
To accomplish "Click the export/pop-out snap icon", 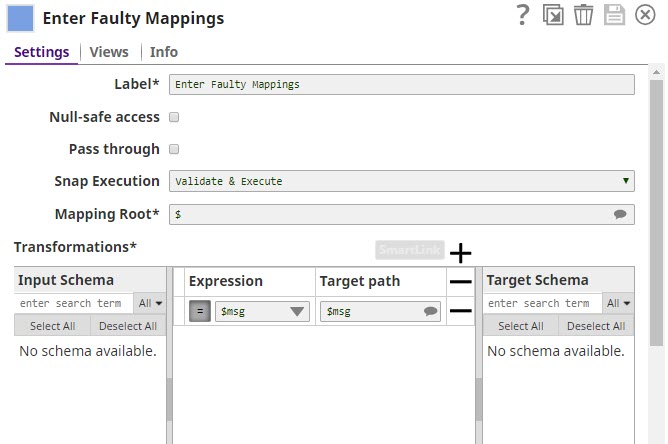I will (x=553, y=15).
